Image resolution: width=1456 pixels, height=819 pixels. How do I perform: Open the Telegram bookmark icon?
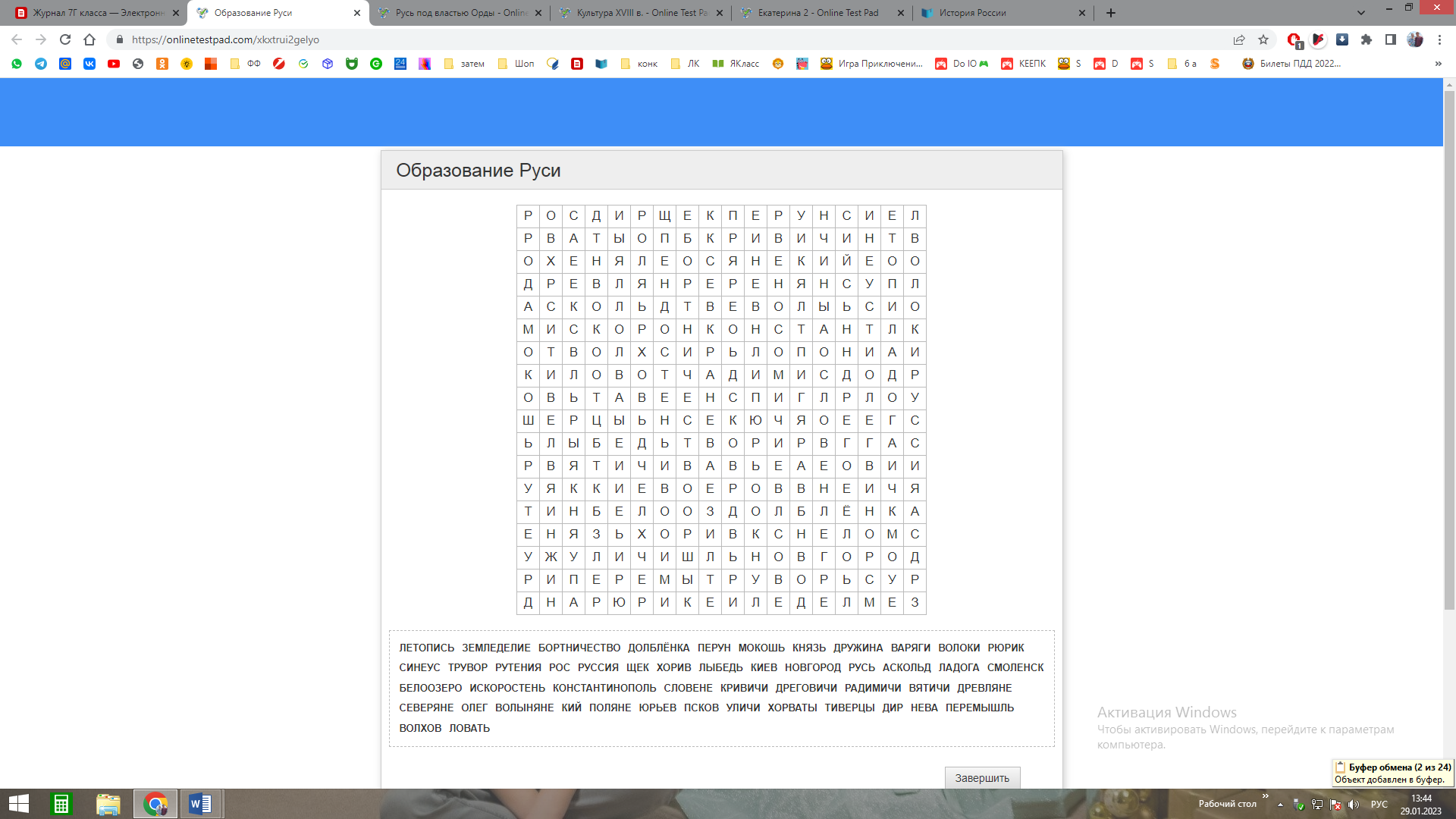[x=41, y=64]
